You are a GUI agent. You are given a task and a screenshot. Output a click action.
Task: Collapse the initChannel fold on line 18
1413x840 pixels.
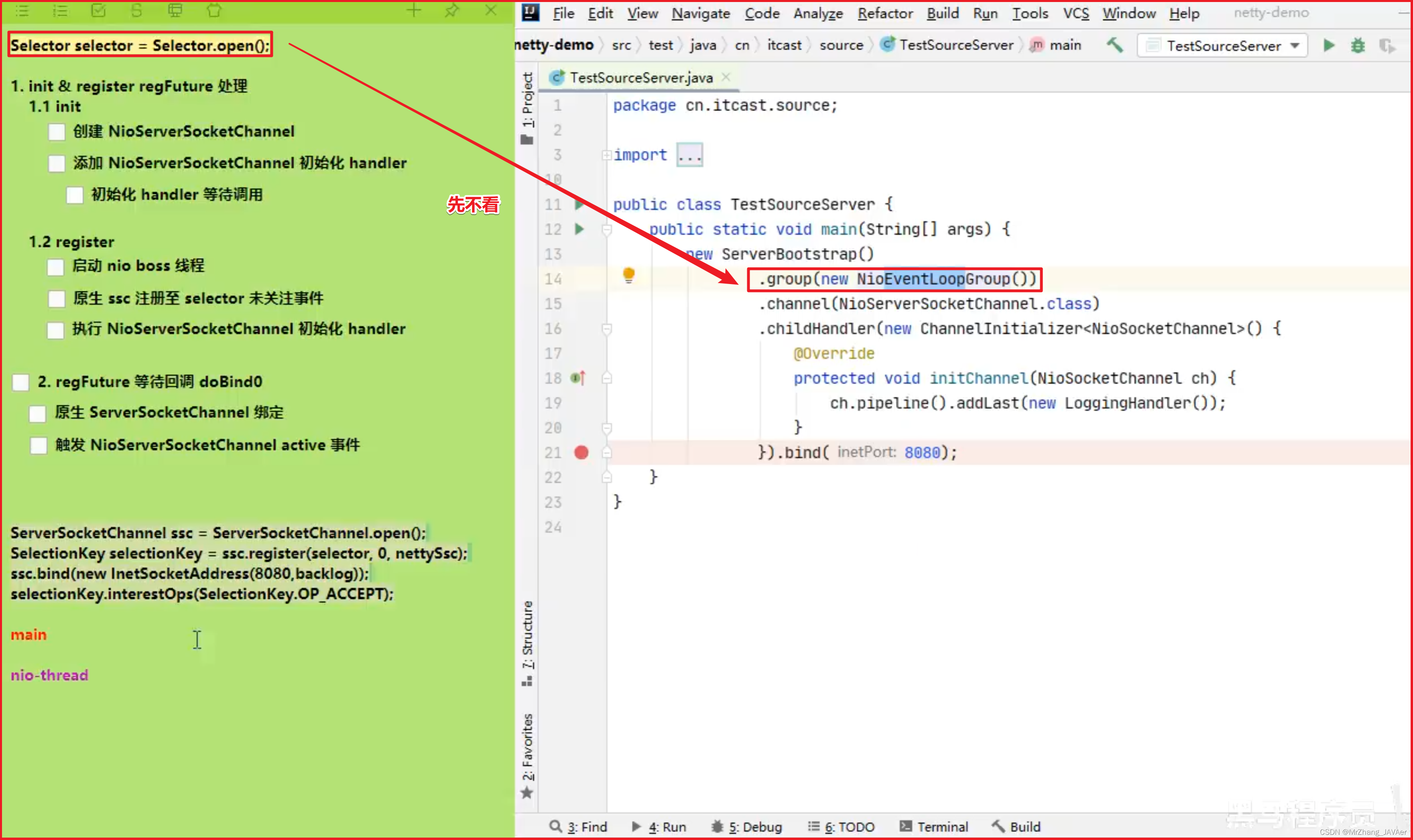[606, 377]
